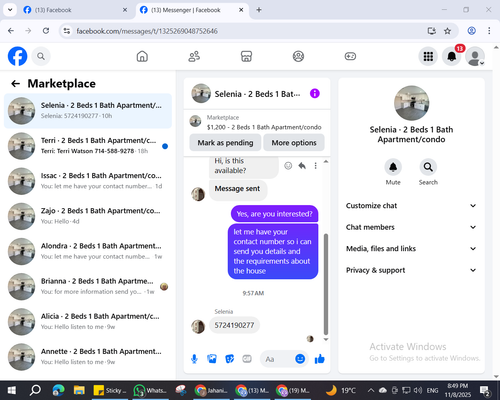500x400 pixels.
Task: Expand Privacy & support section
Action: (x=411, y=270)
